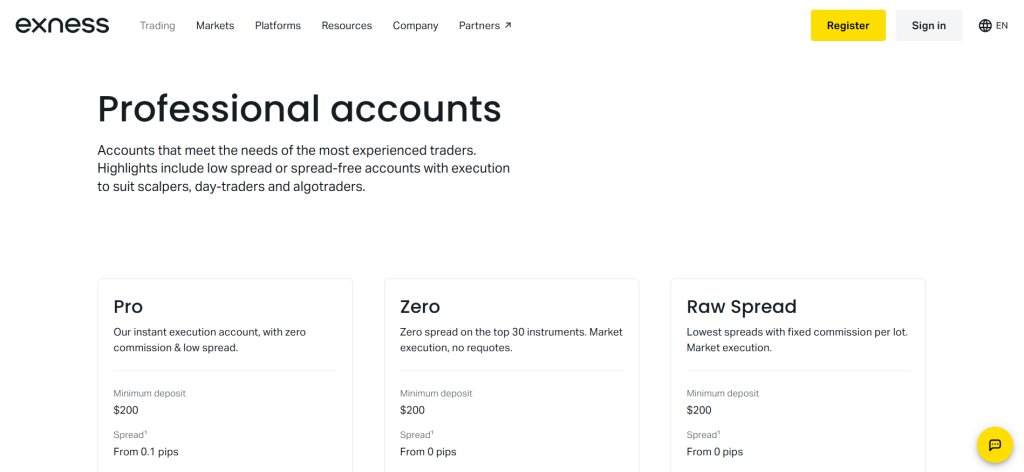Open the Partners link
Viewport: 1024px width, 472px height.
(x=479, y=26)
